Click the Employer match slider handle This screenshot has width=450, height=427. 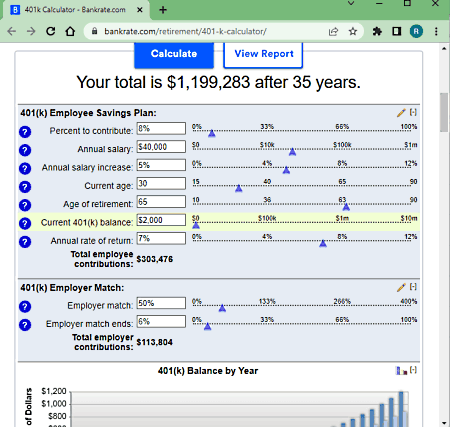(x=222, y=308)
